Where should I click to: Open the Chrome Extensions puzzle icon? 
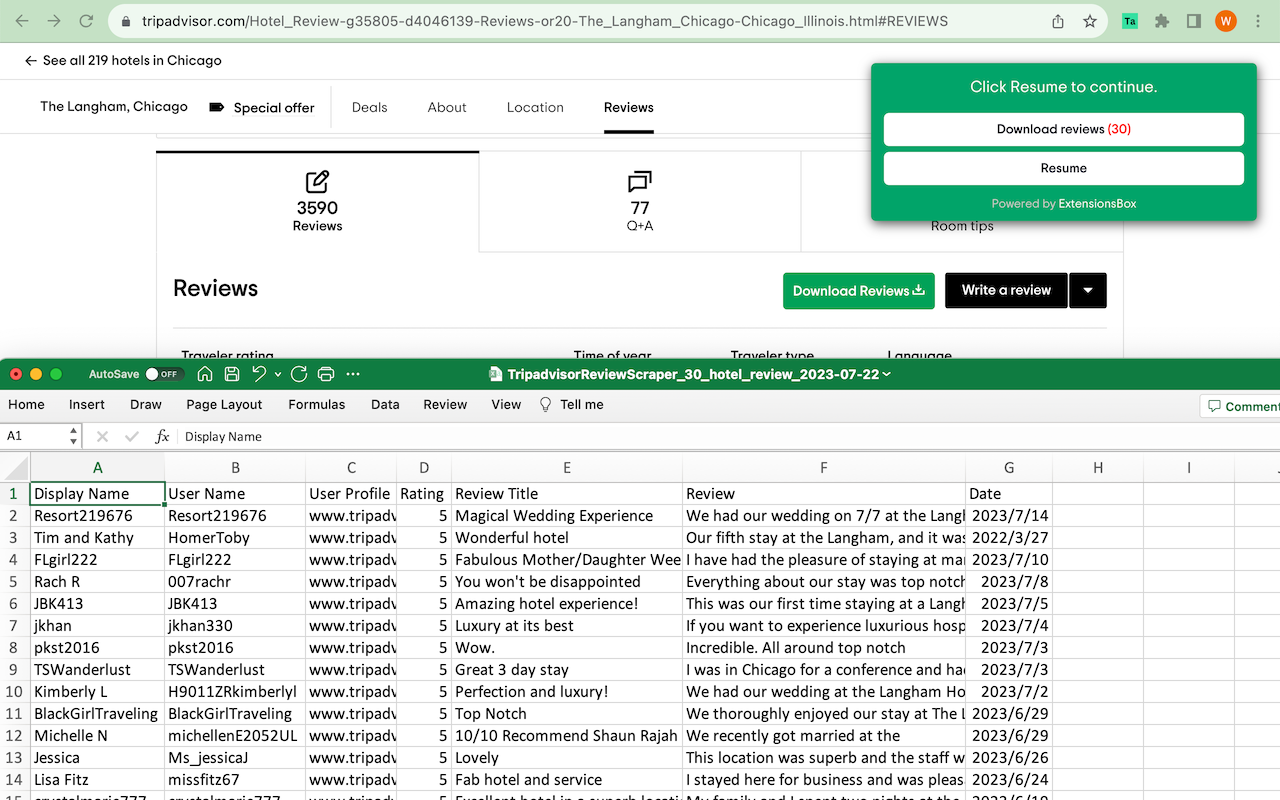tap(1162, 21)
